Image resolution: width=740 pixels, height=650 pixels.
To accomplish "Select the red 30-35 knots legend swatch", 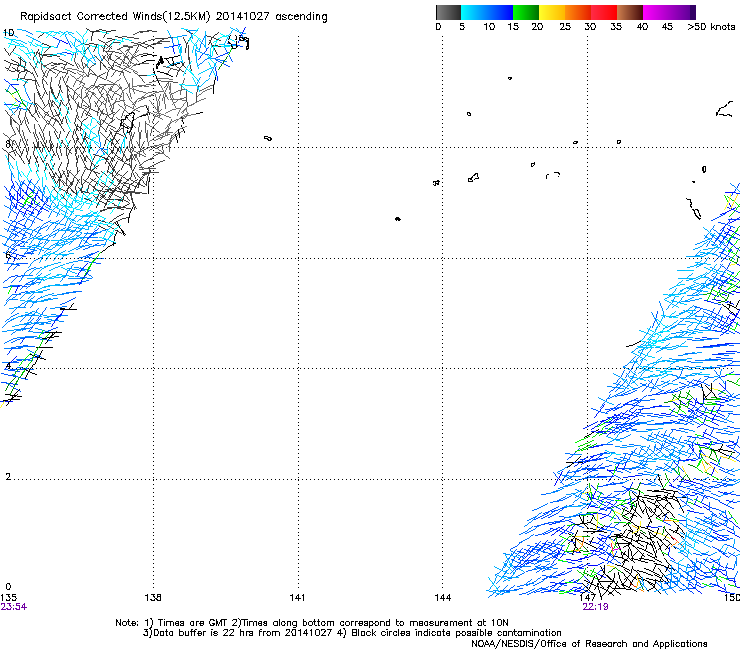I will pos(604,12).
